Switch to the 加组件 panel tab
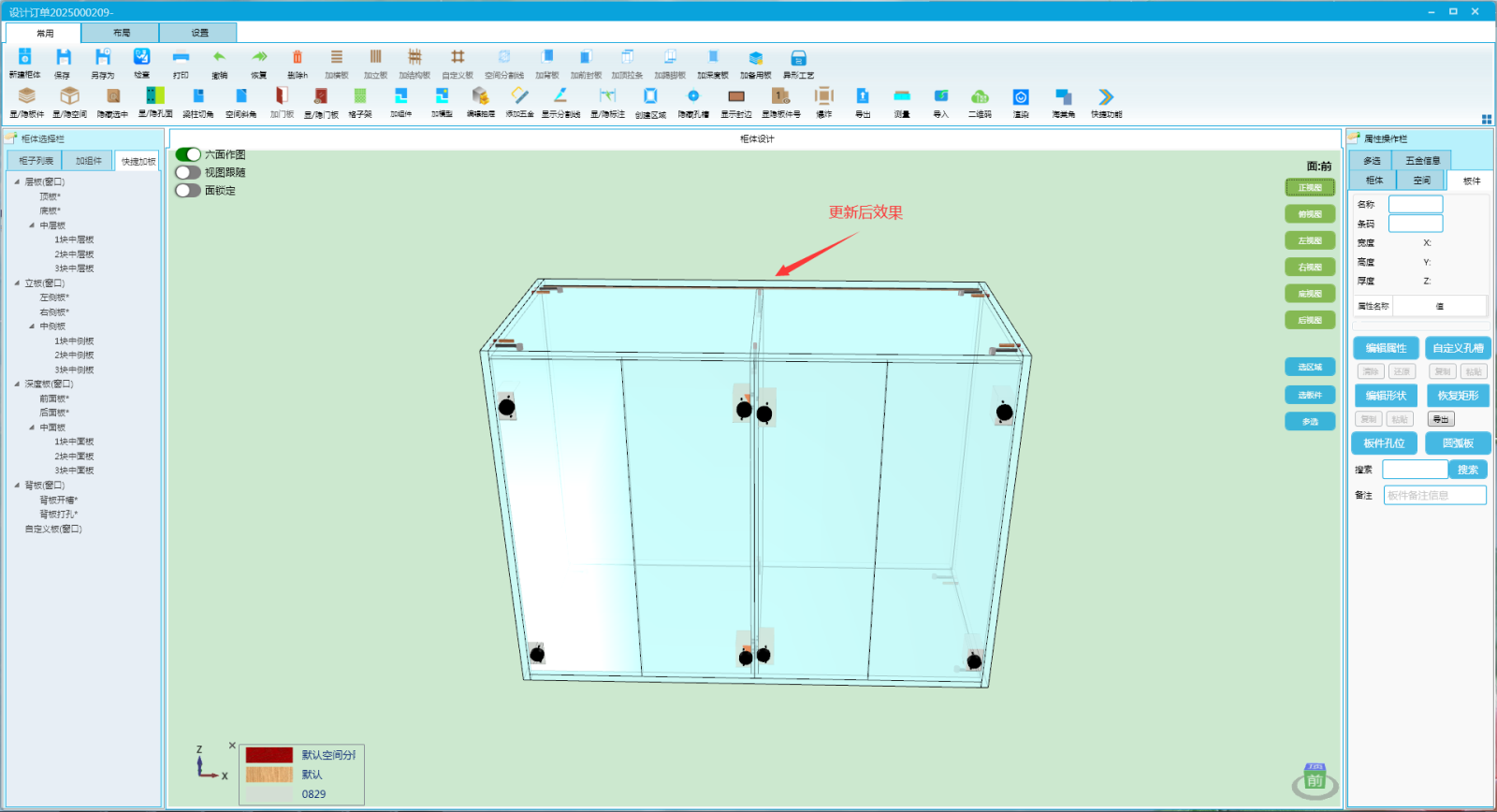 pos(89,161)
